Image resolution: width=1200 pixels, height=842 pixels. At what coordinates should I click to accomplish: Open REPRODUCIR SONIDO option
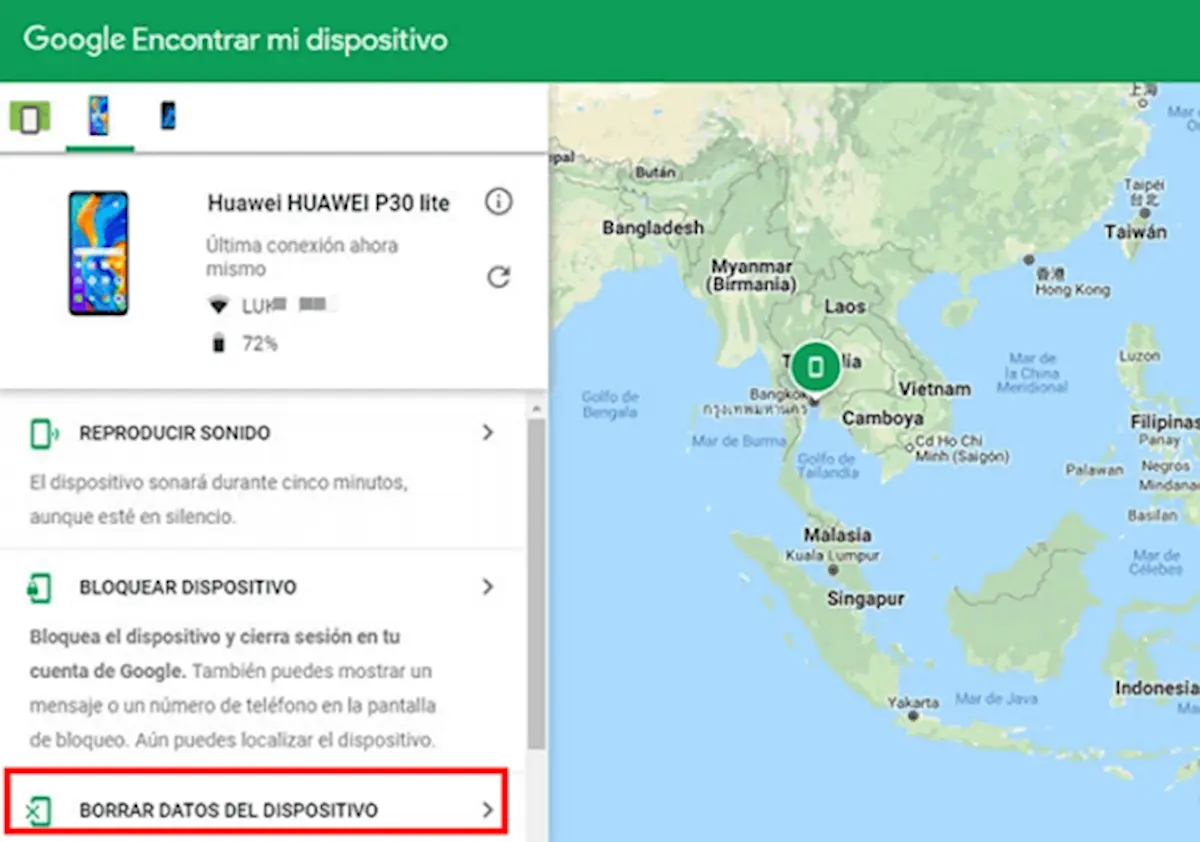click(175, 434)
